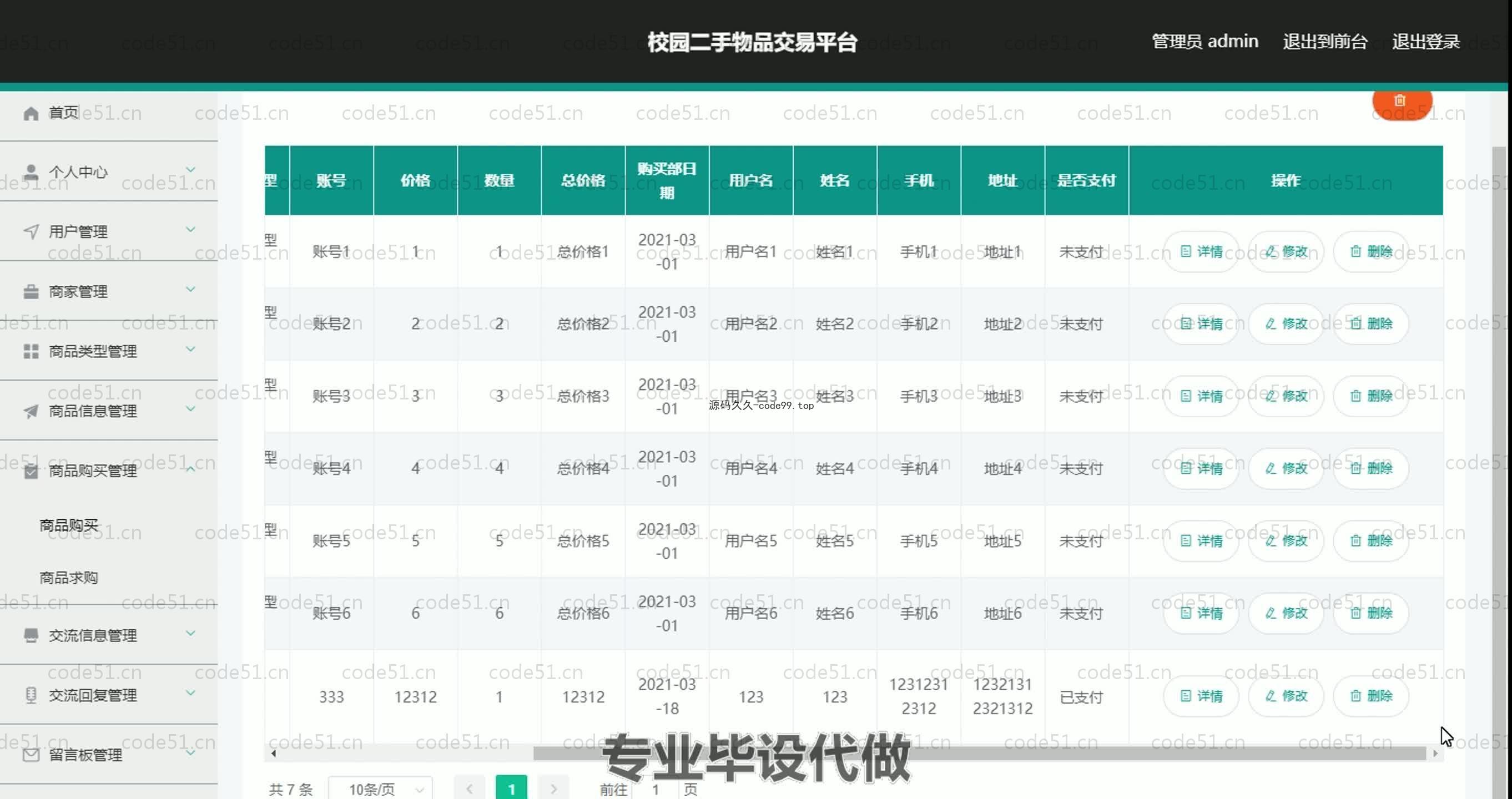Expand the 商品信息管理 chevron
The width and height of the screenshot is (1512, 799).
[x=191, y=409]
